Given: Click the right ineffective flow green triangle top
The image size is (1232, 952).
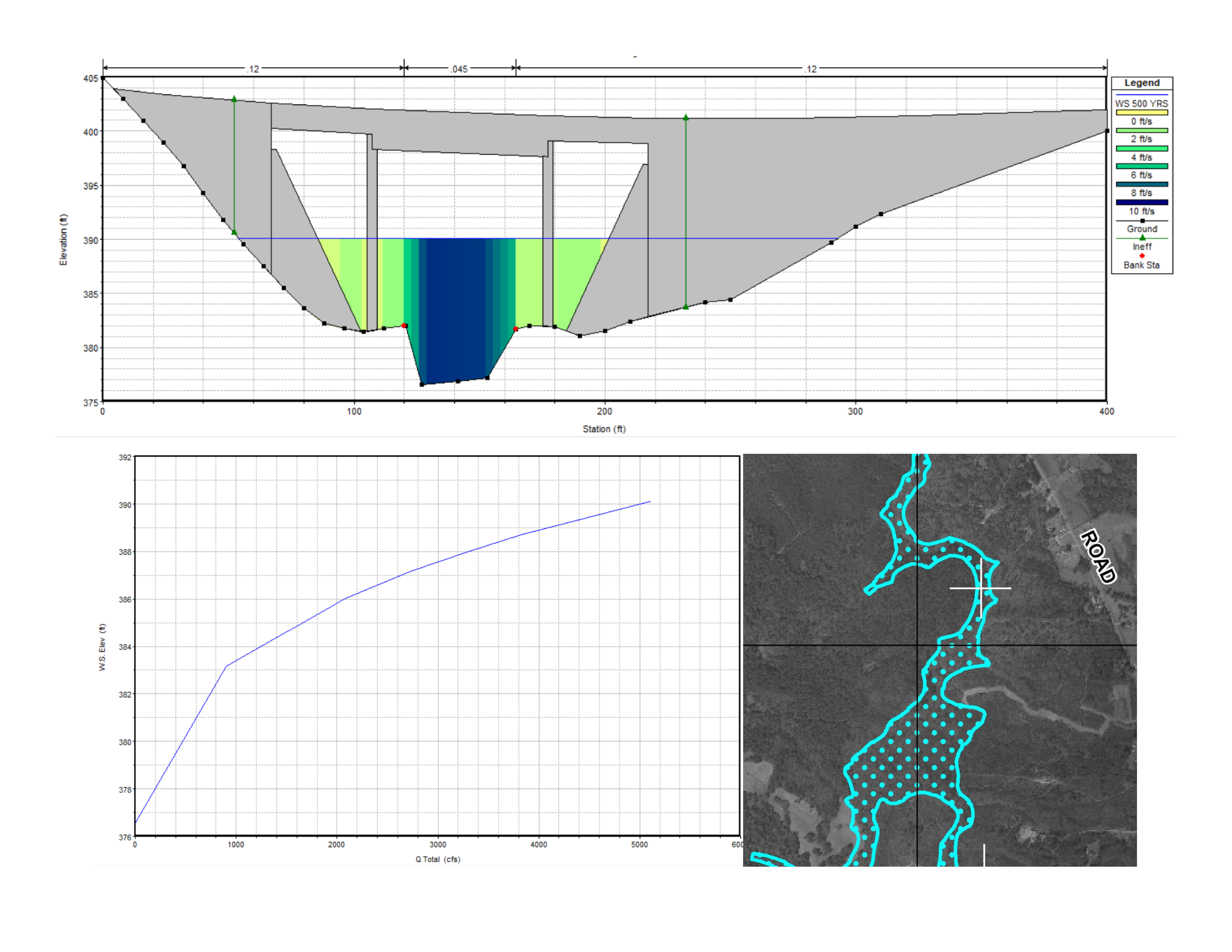Looking at the screenshot, I should pos(686,117).
